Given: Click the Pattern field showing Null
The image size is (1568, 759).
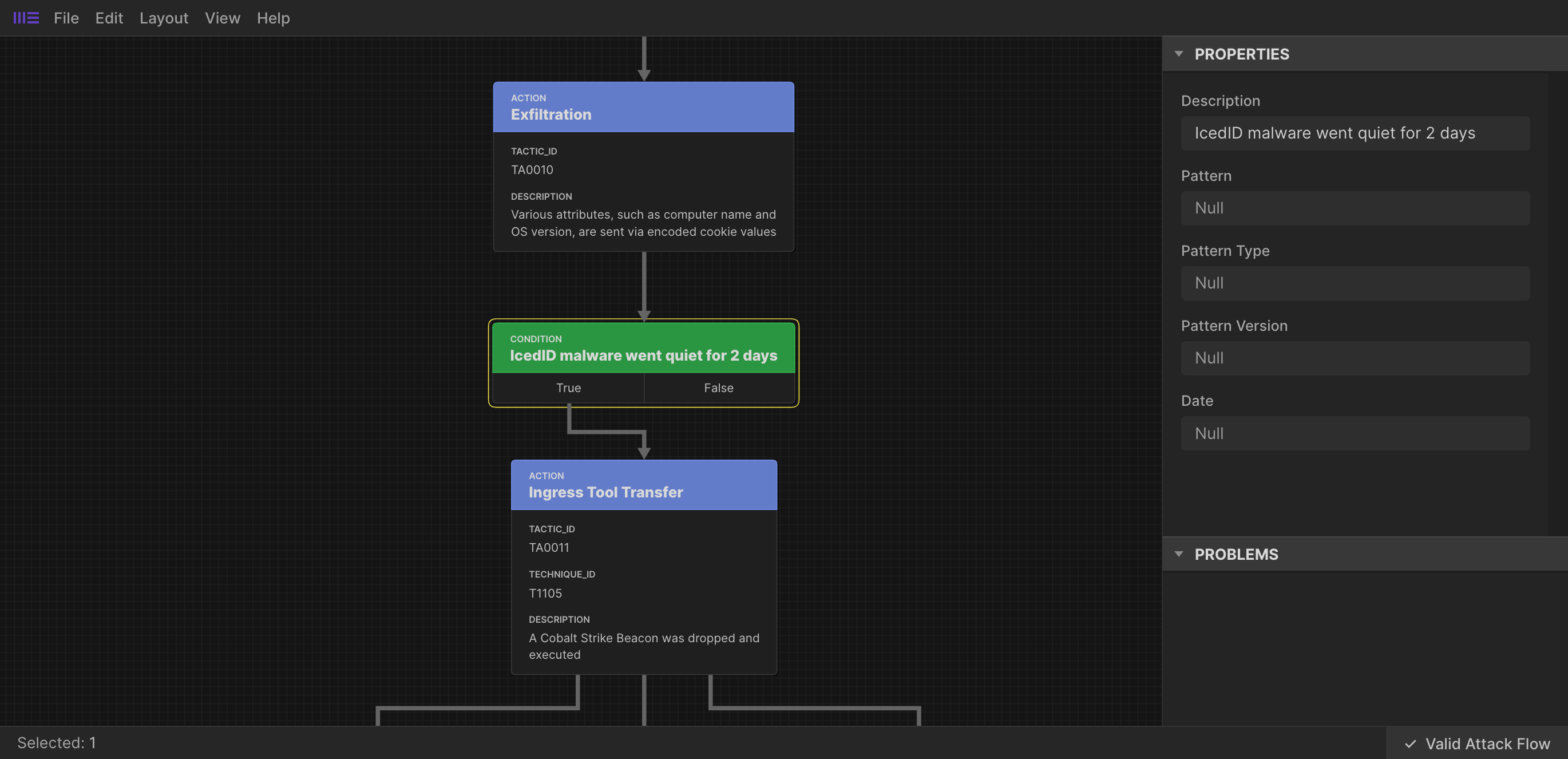Looking at the screenshot, I should [x=1355, y=208].
